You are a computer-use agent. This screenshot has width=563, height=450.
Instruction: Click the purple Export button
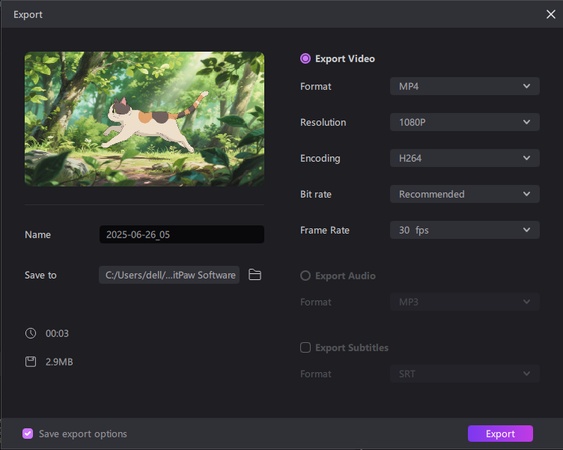500,434
